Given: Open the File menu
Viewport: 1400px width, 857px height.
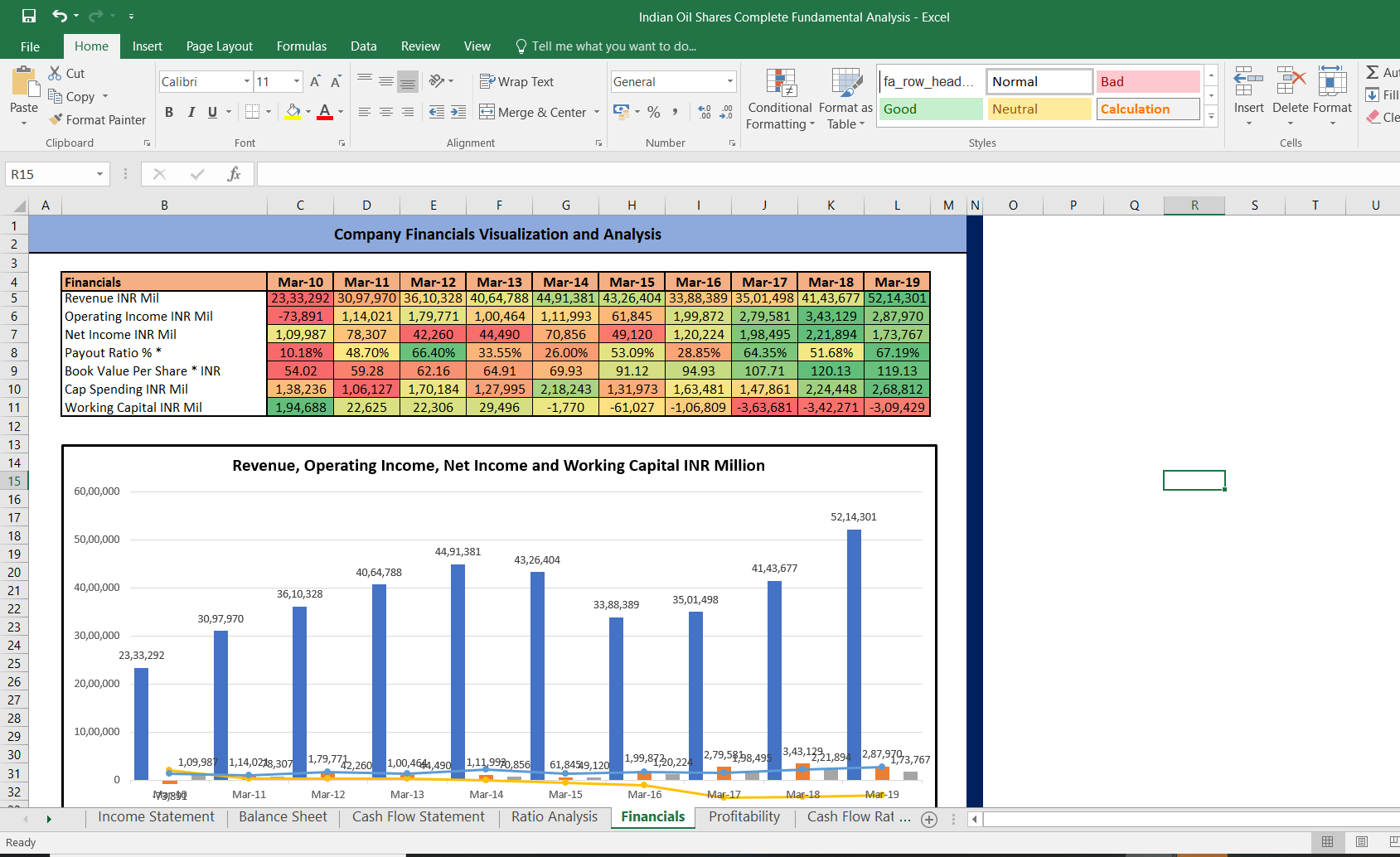Looking at the screenshot, I should pos(30,46).
